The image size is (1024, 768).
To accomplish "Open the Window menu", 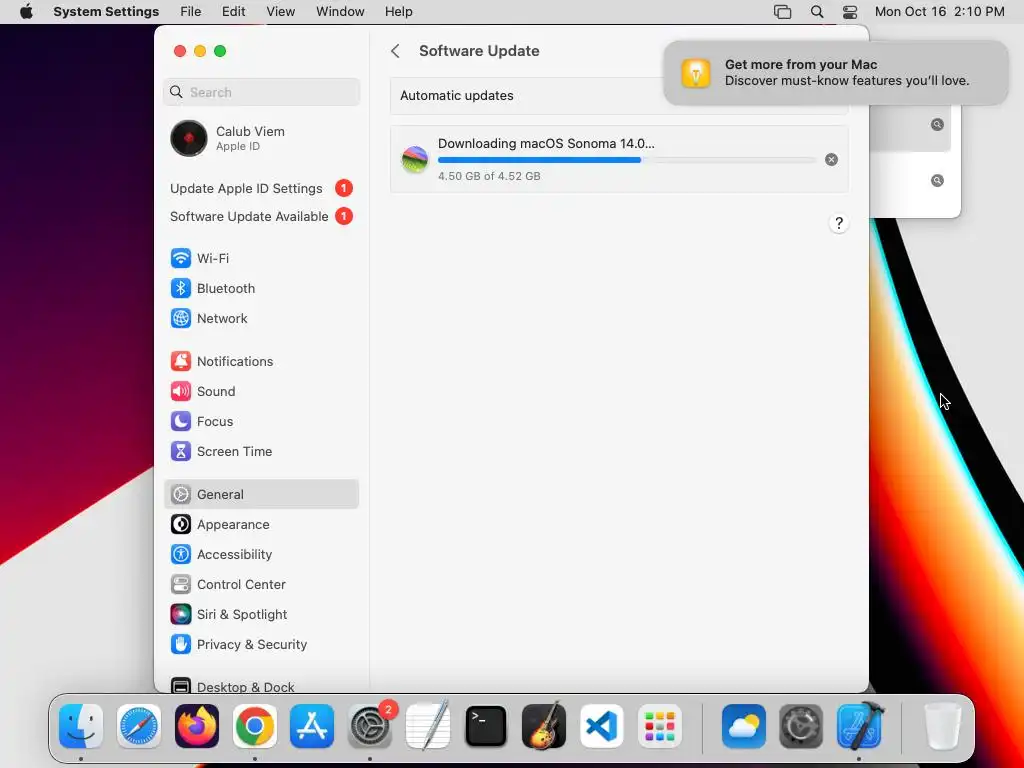I will coord(340,12).
